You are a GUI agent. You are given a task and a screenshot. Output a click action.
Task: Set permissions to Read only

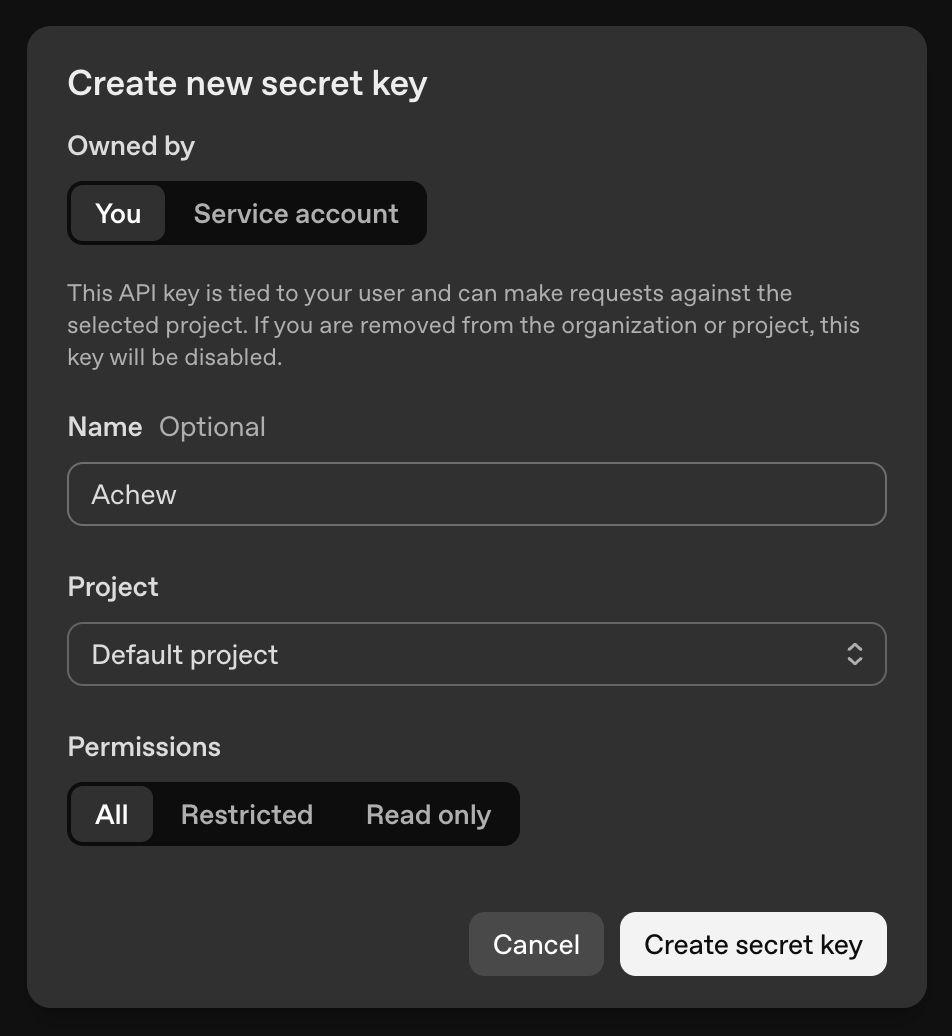click(x=428, y=814)
